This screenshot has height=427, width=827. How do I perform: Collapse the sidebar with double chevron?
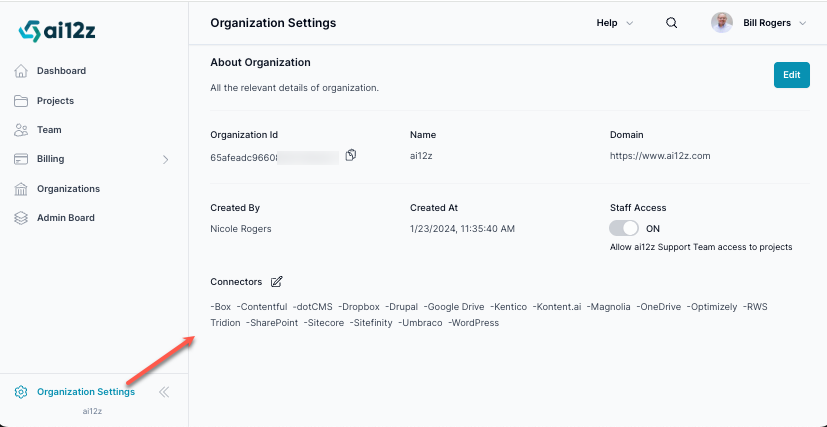164,392
